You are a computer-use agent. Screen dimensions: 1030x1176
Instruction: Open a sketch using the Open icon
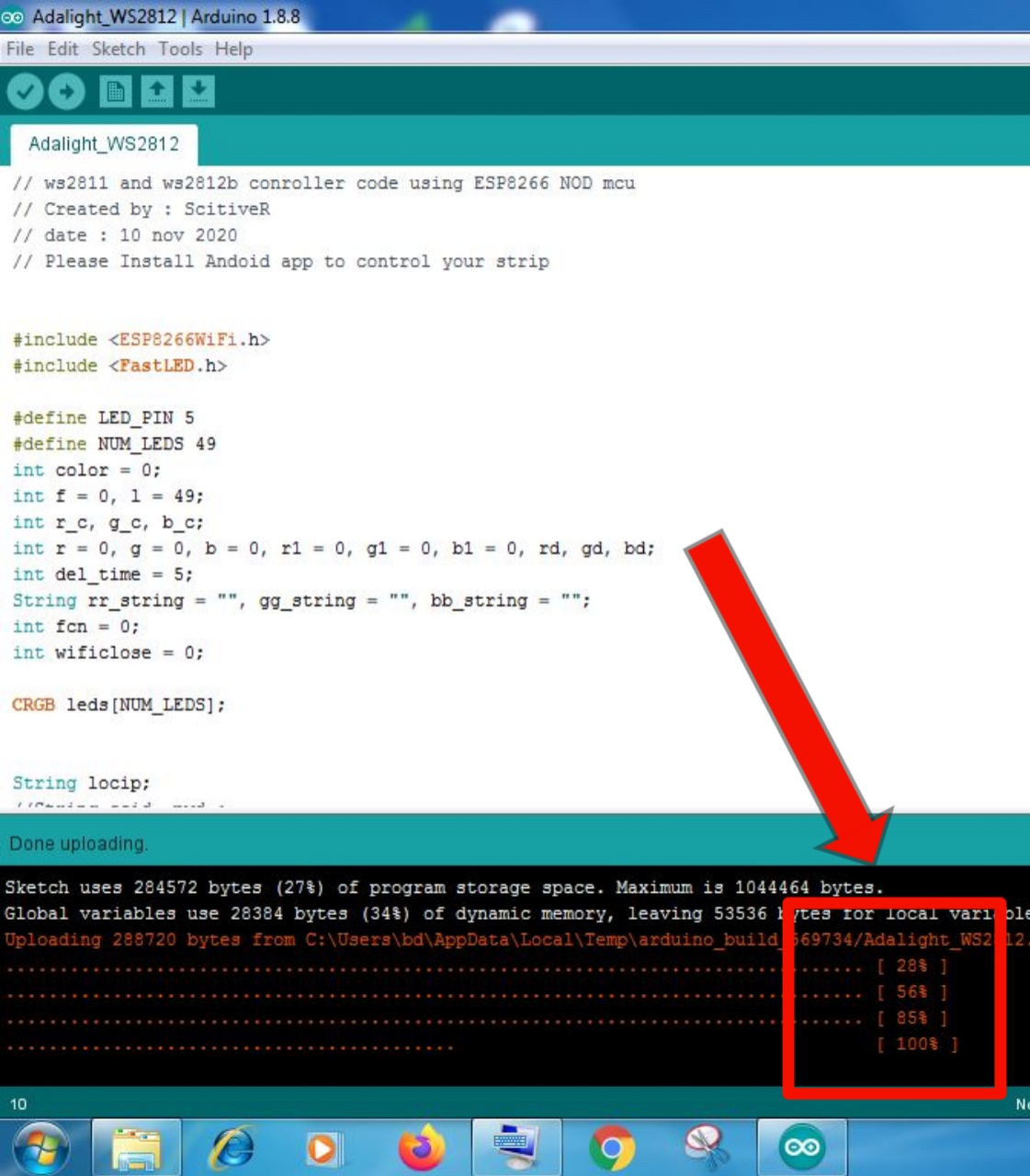[157, 91]
